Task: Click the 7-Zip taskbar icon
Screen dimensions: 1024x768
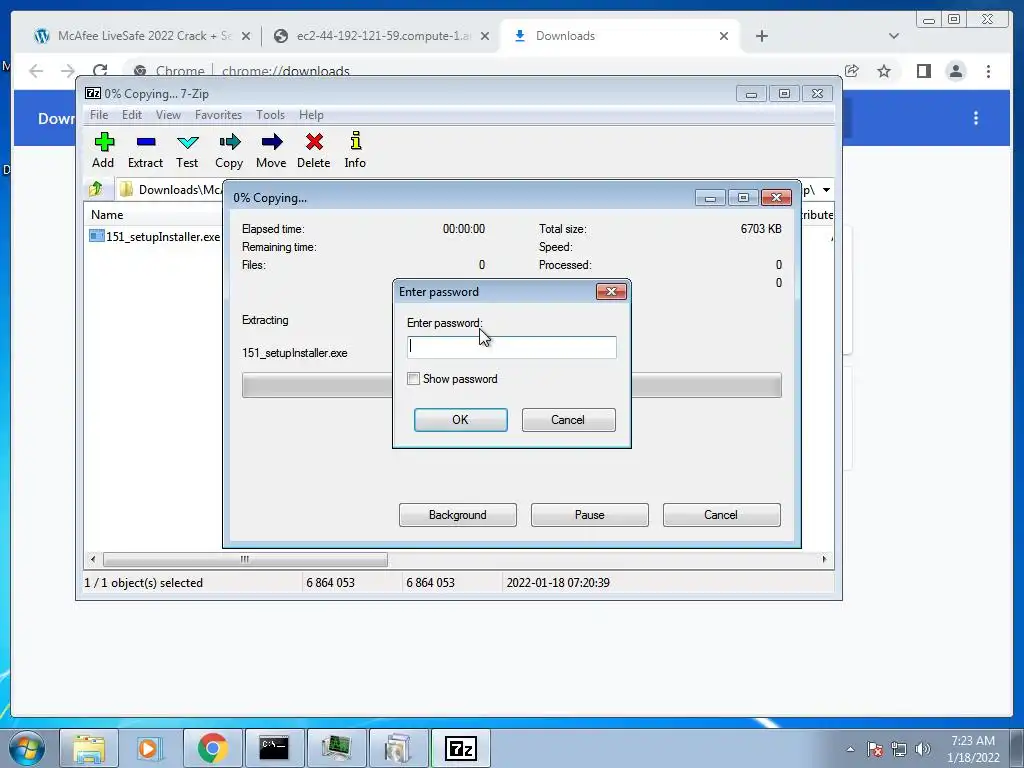Action: point(460,748)
